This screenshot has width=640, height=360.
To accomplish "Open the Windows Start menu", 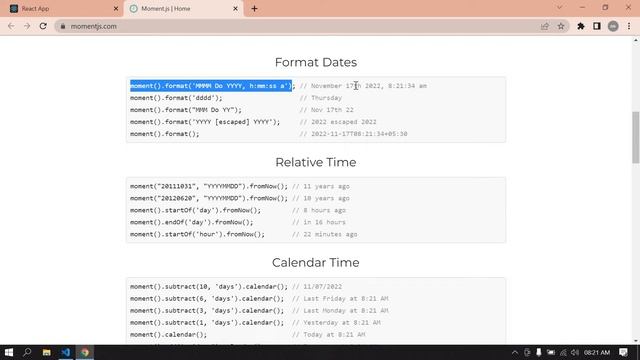I will (9, 352).
